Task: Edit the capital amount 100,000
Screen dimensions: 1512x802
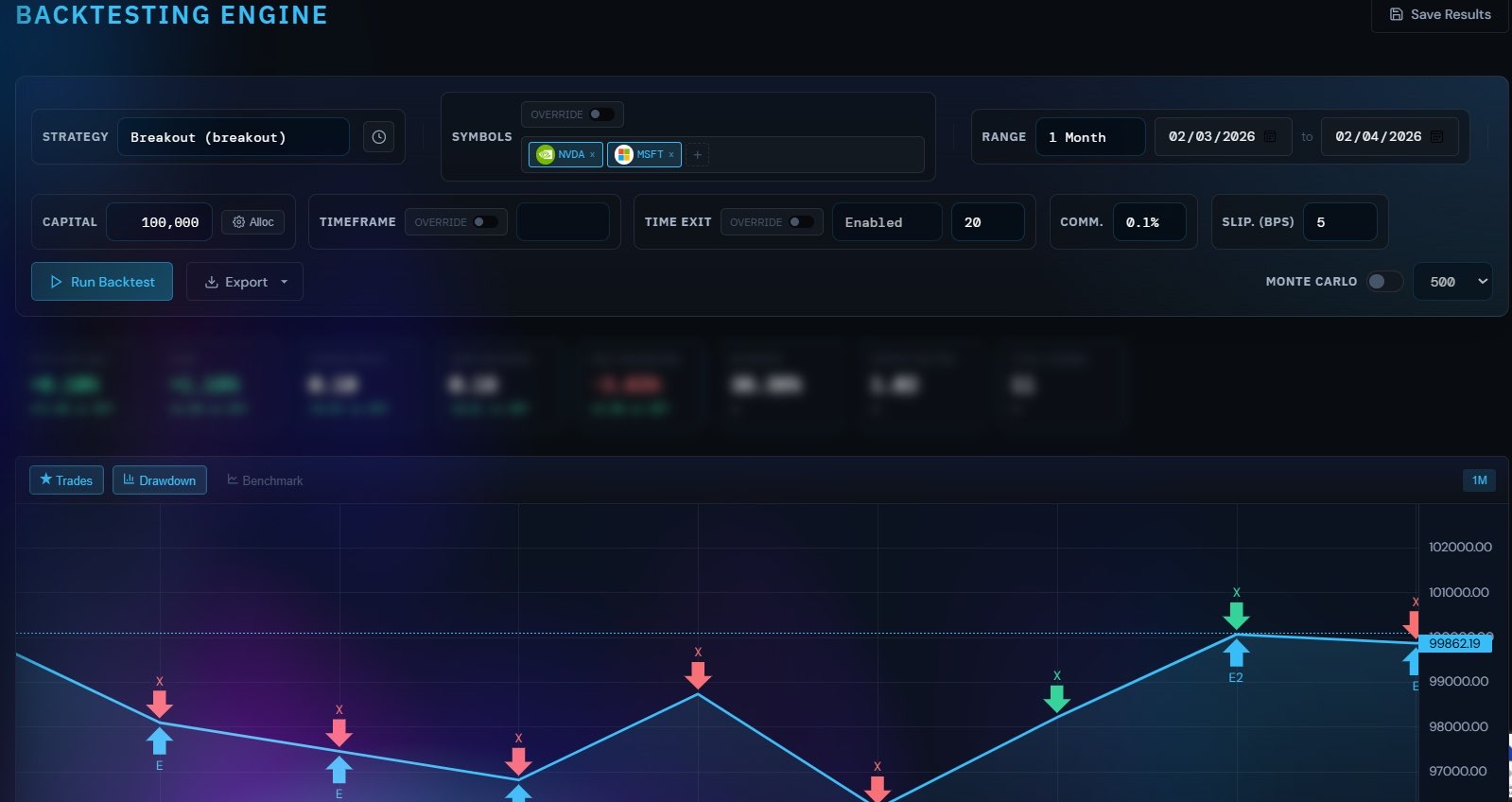Action: click(159, 222)
